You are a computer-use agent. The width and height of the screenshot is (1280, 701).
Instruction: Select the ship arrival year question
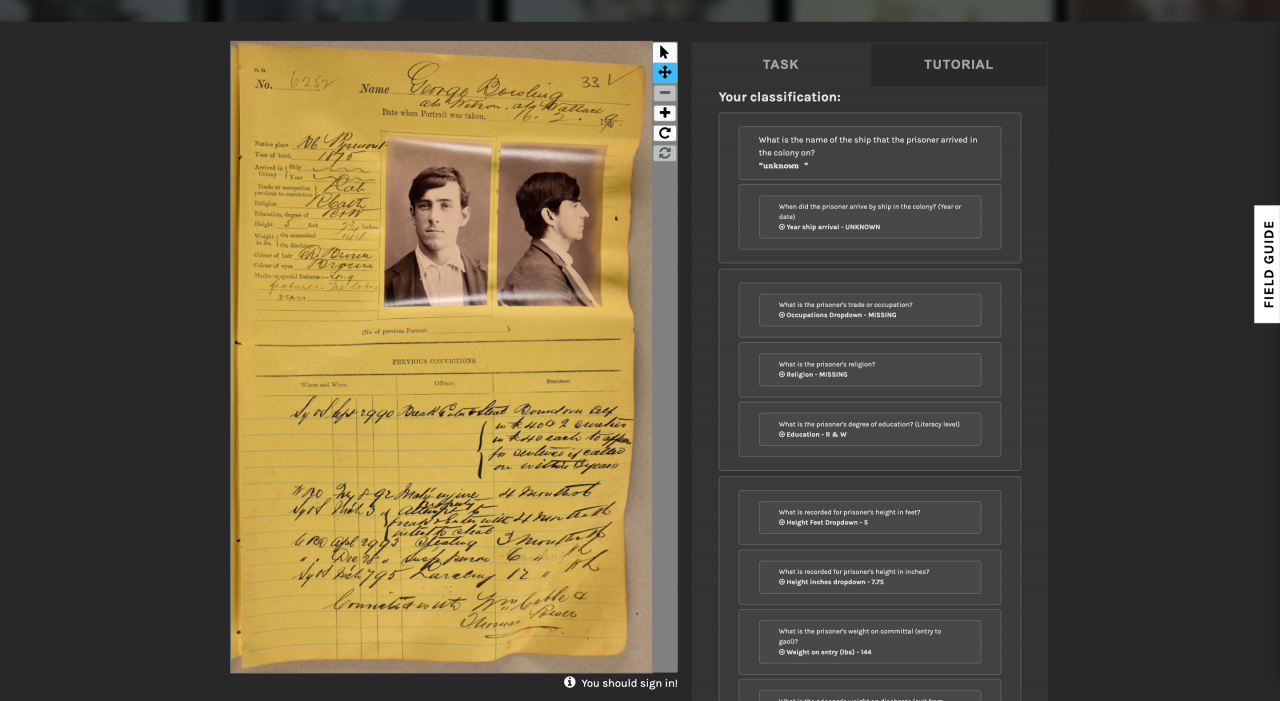tap(870, 211)
